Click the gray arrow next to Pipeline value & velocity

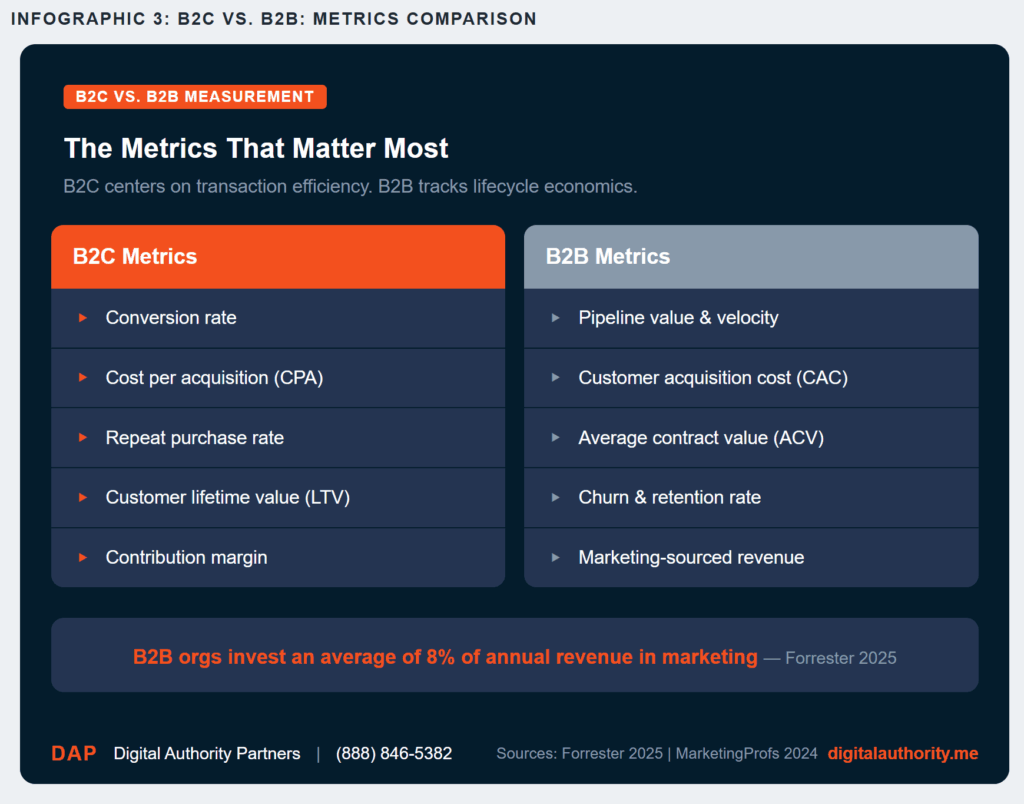tap(556, 318)
